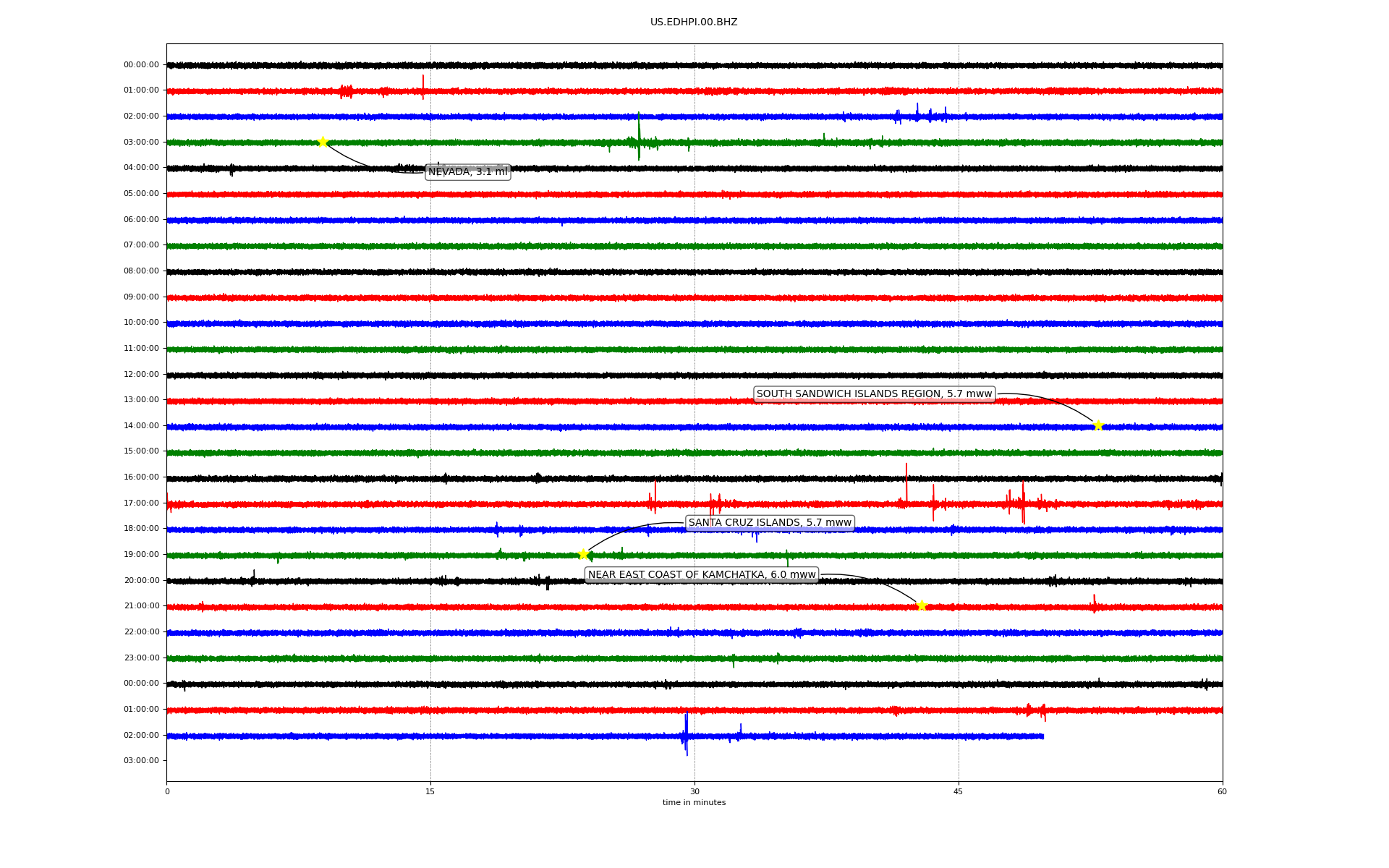Click the 17:00:00 row time label
The height and width of the screenshot is (868, 1389).
[x=141, y=503]
